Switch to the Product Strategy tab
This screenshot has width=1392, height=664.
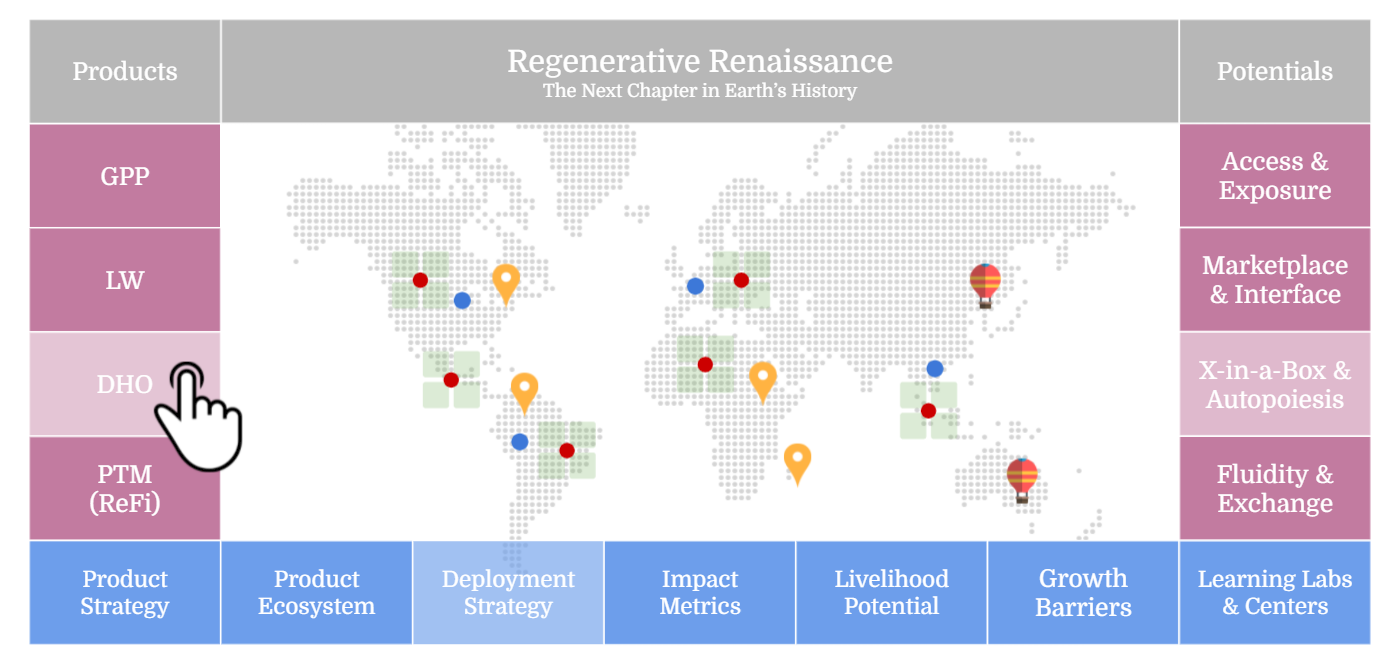pos(125,592)
